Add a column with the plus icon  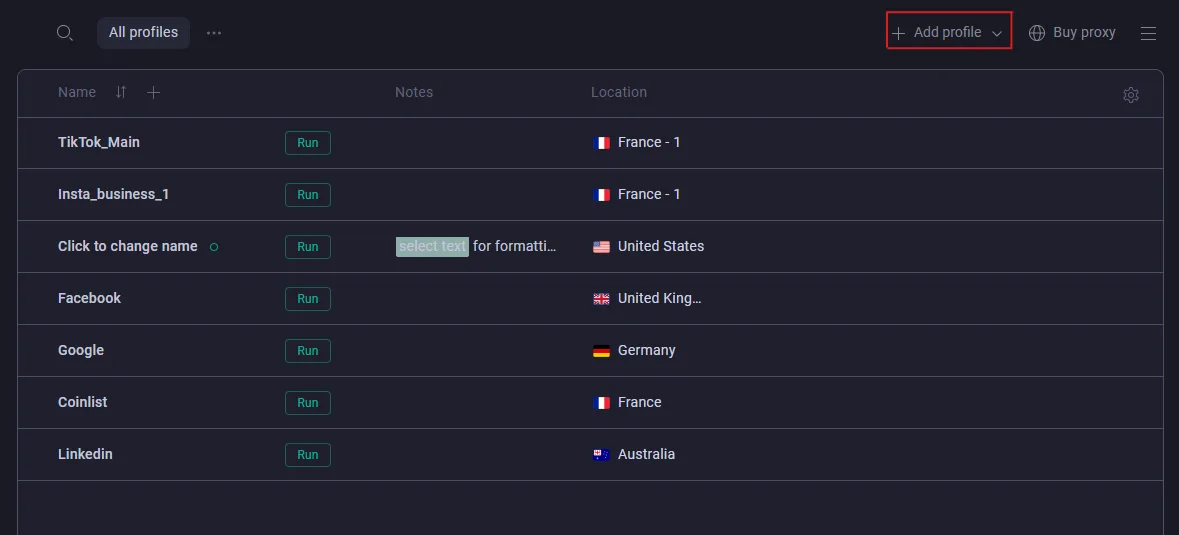(x=153, y=92)
